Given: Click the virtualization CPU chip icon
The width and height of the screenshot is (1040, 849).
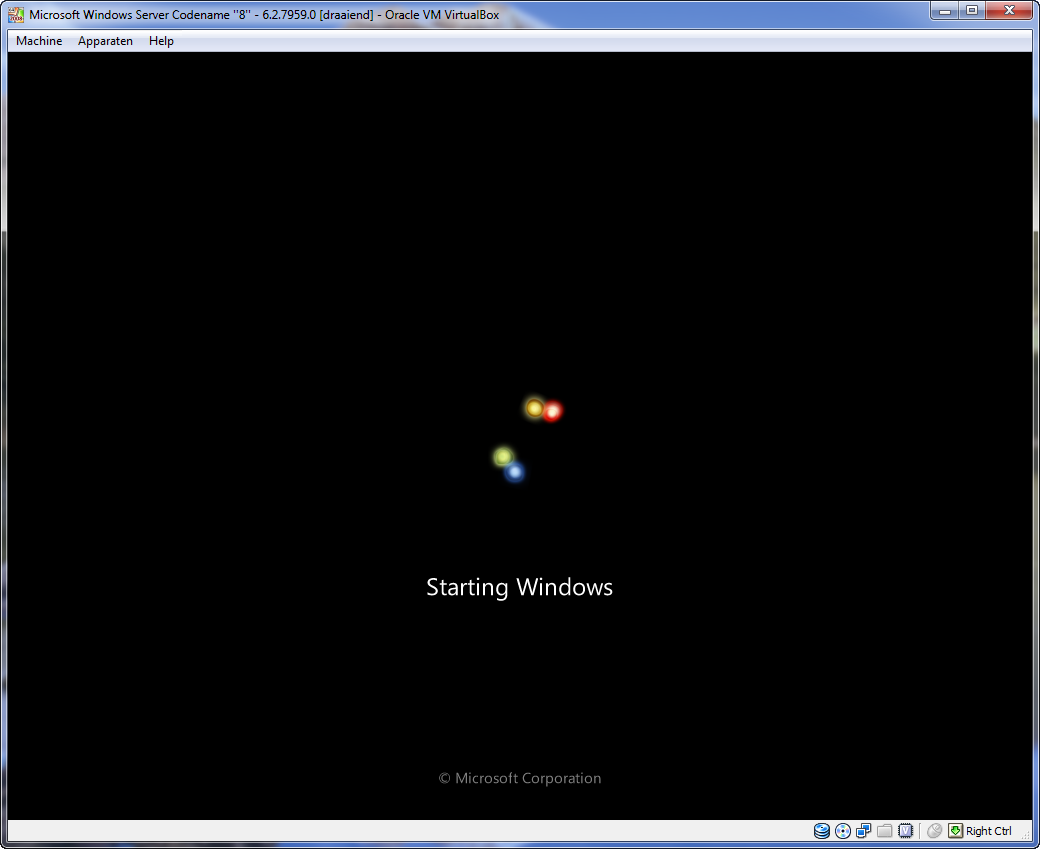Looking at the screenshot, I should tap(905, 831).
